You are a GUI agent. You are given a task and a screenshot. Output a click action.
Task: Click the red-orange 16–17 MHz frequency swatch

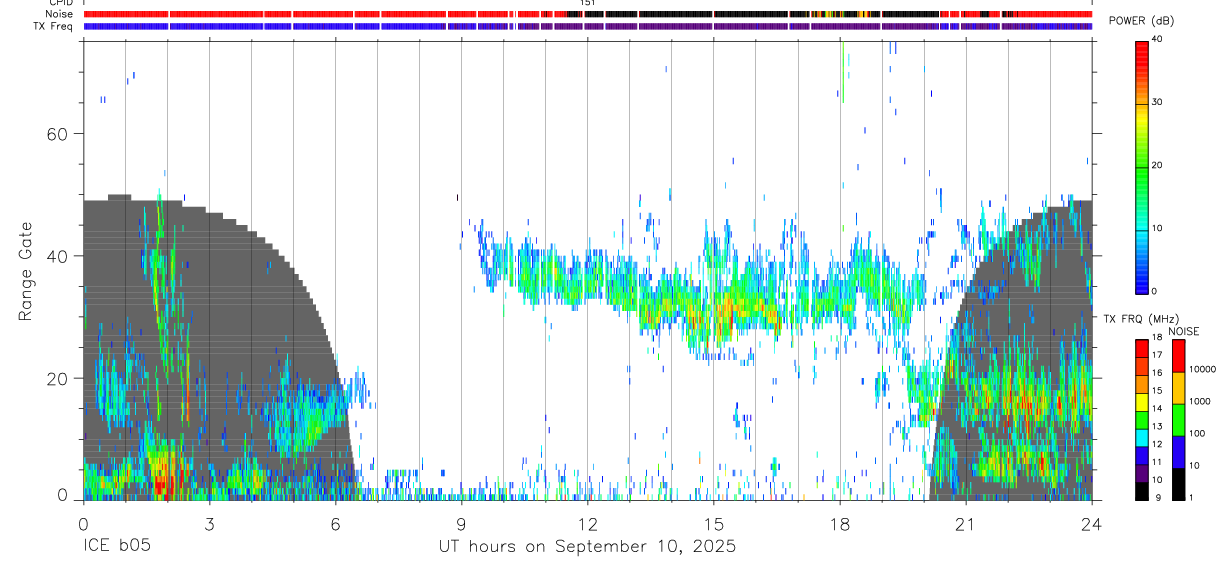(x=1141, y=366)
